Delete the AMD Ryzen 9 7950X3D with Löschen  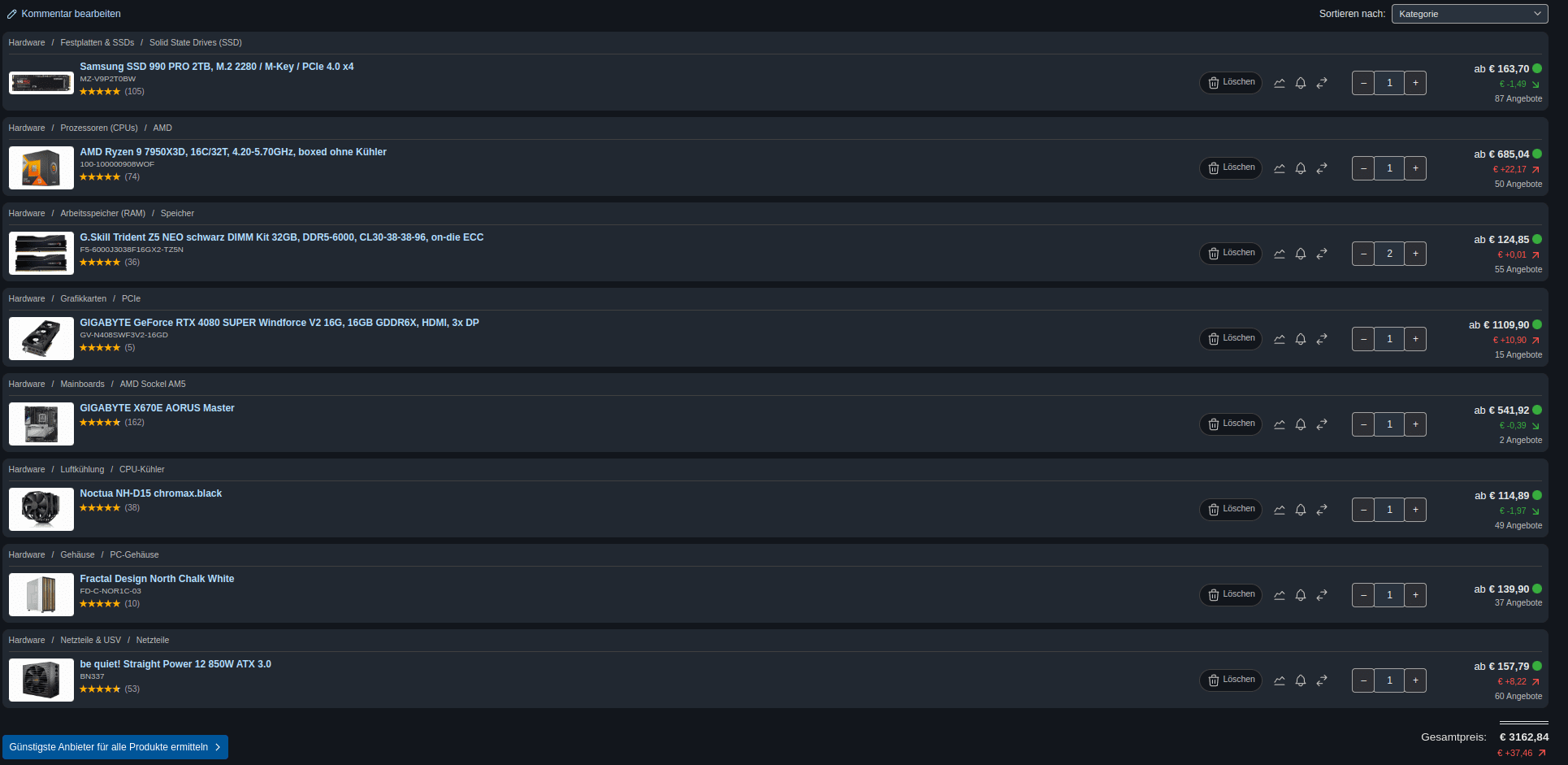pyautogui.click(x=1231, y=168)
